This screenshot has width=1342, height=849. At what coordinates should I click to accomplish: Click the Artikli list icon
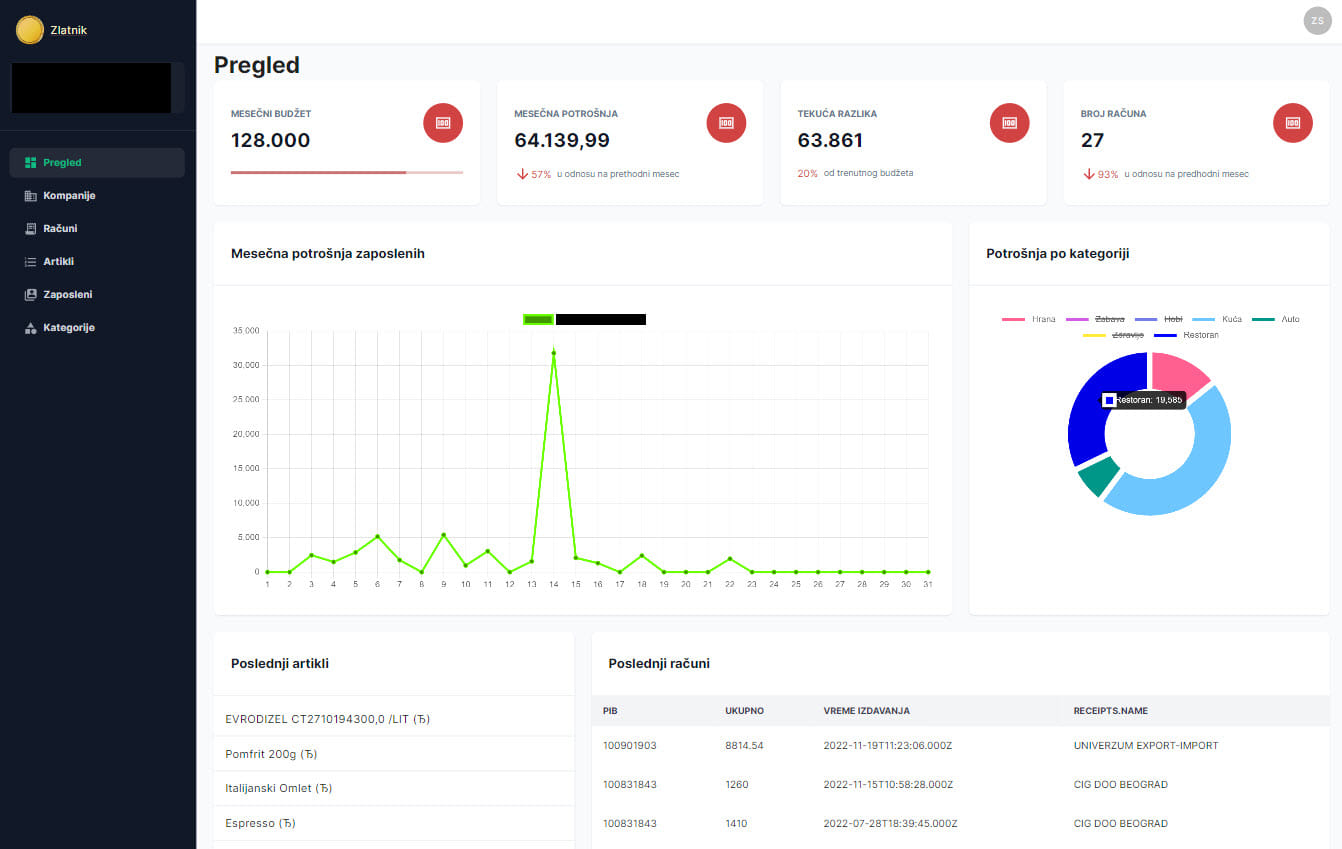[31, 262]
